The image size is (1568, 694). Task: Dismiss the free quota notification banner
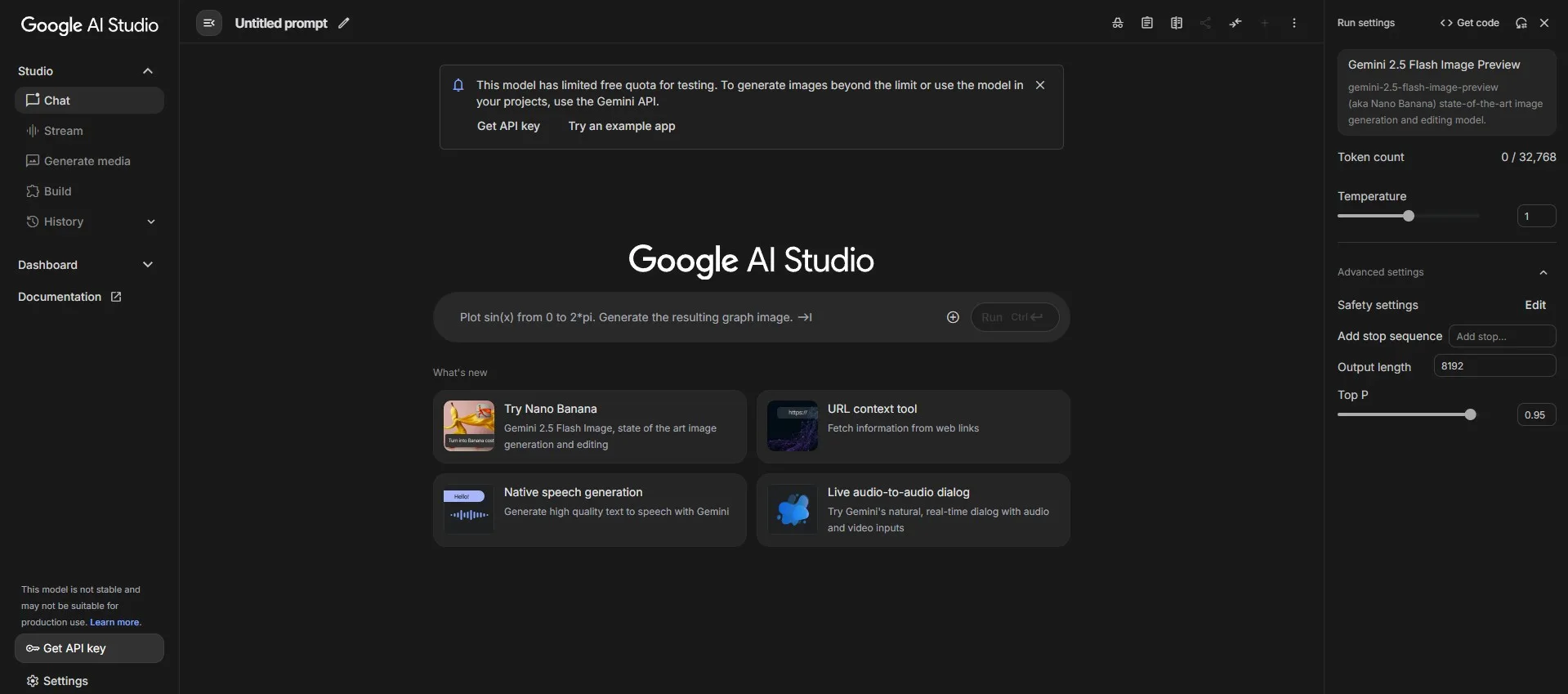(1039, 85)
